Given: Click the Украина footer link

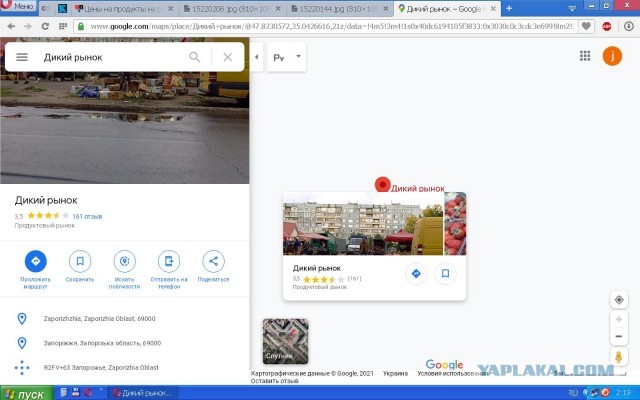Looking at the screenshot, I should point(395,373).
